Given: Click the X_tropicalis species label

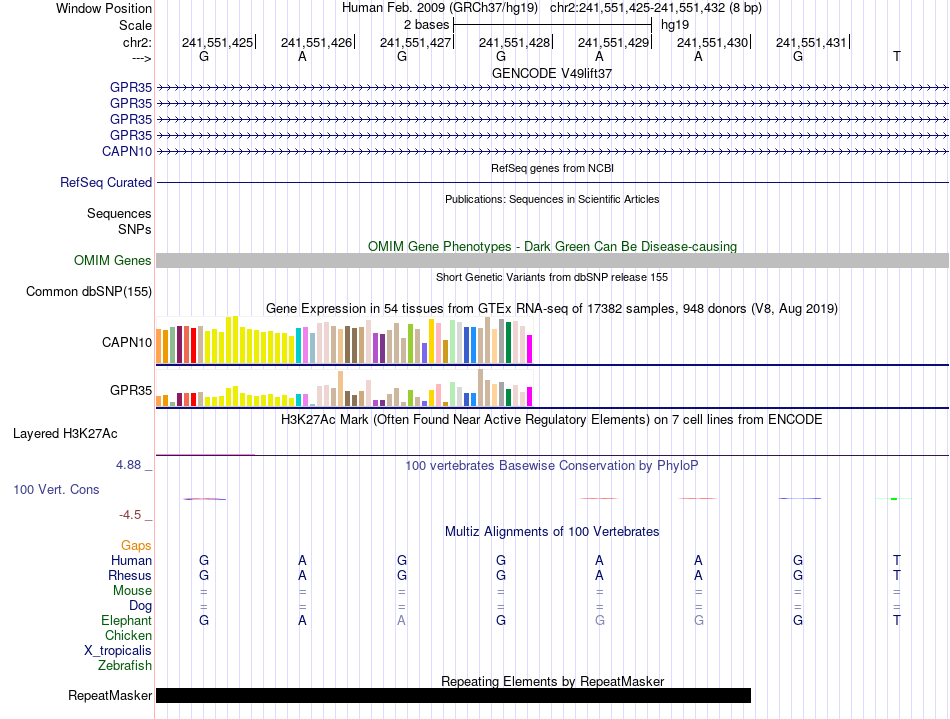Looking at the screenshot, I should (118, 651).
